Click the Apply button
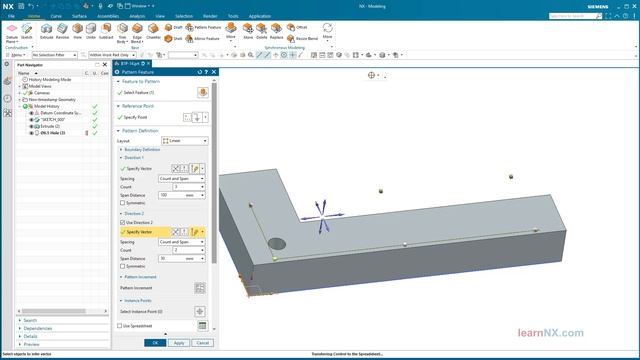The height and width of the screenshot is (360, 640). [x=179, y=343]
